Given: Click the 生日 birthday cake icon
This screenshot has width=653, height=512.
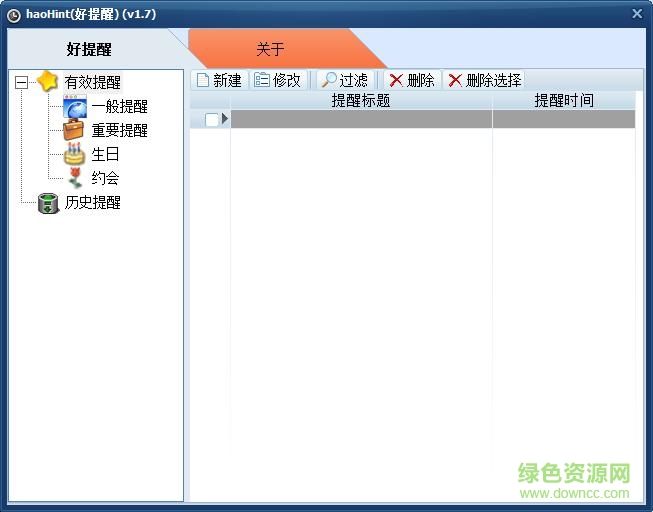Looking at the screenshot, I should pyautogui.click(x=75, y=155).
